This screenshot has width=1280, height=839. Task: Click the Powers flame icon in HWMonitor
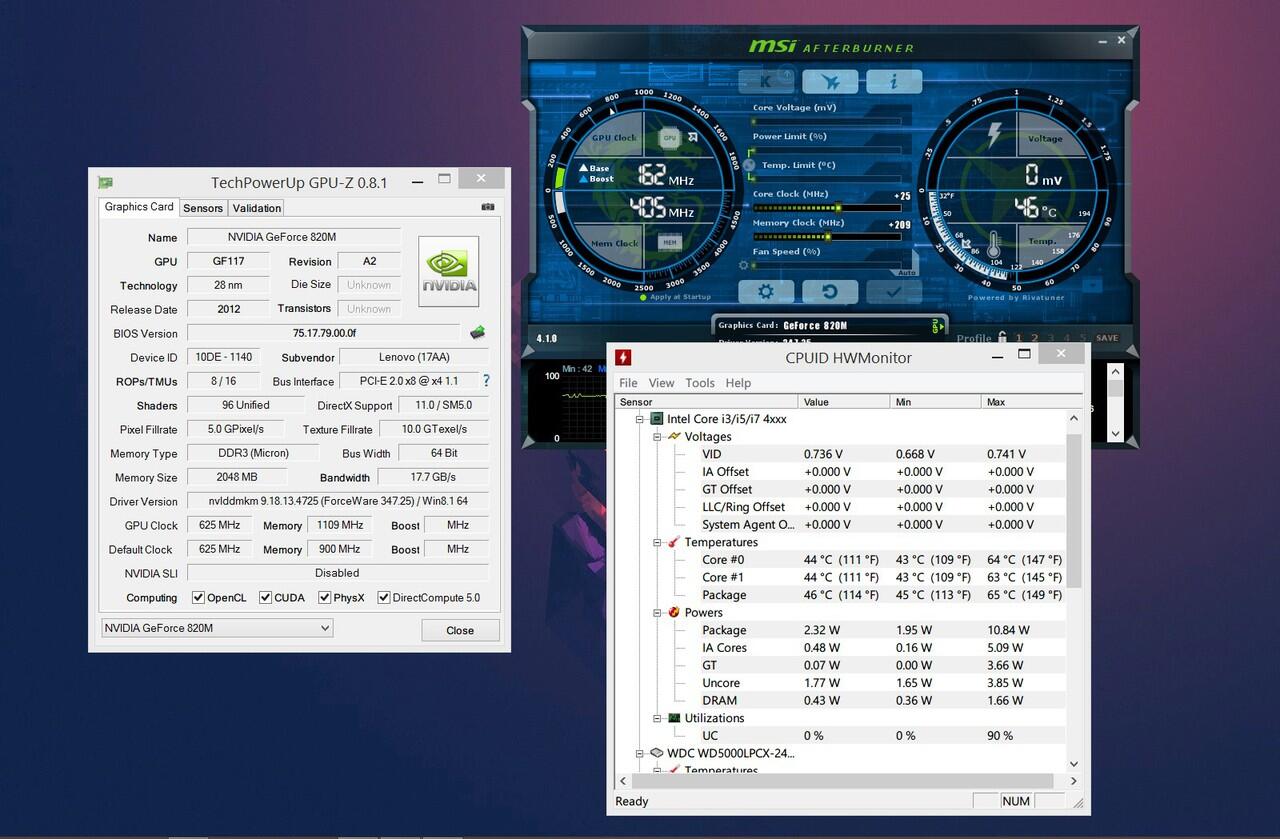click(674, 612)
